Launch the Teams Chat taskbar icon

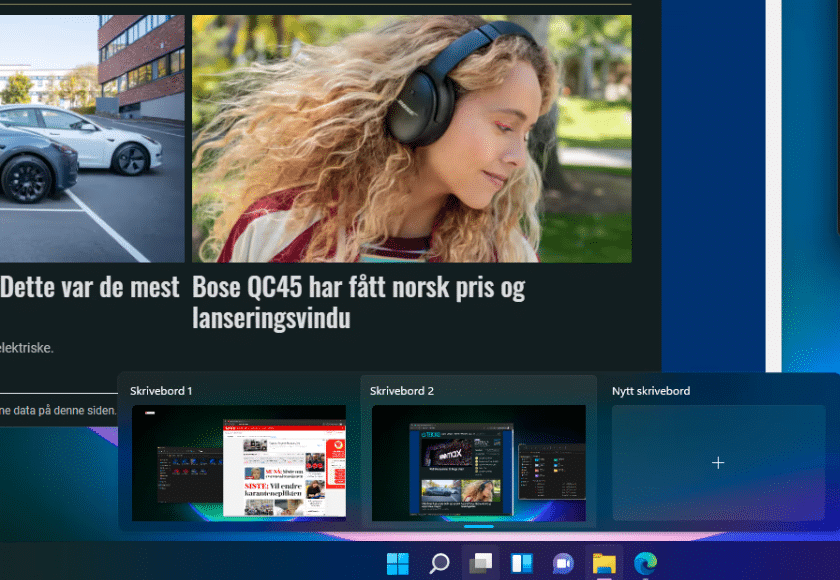tap(563, 563)
